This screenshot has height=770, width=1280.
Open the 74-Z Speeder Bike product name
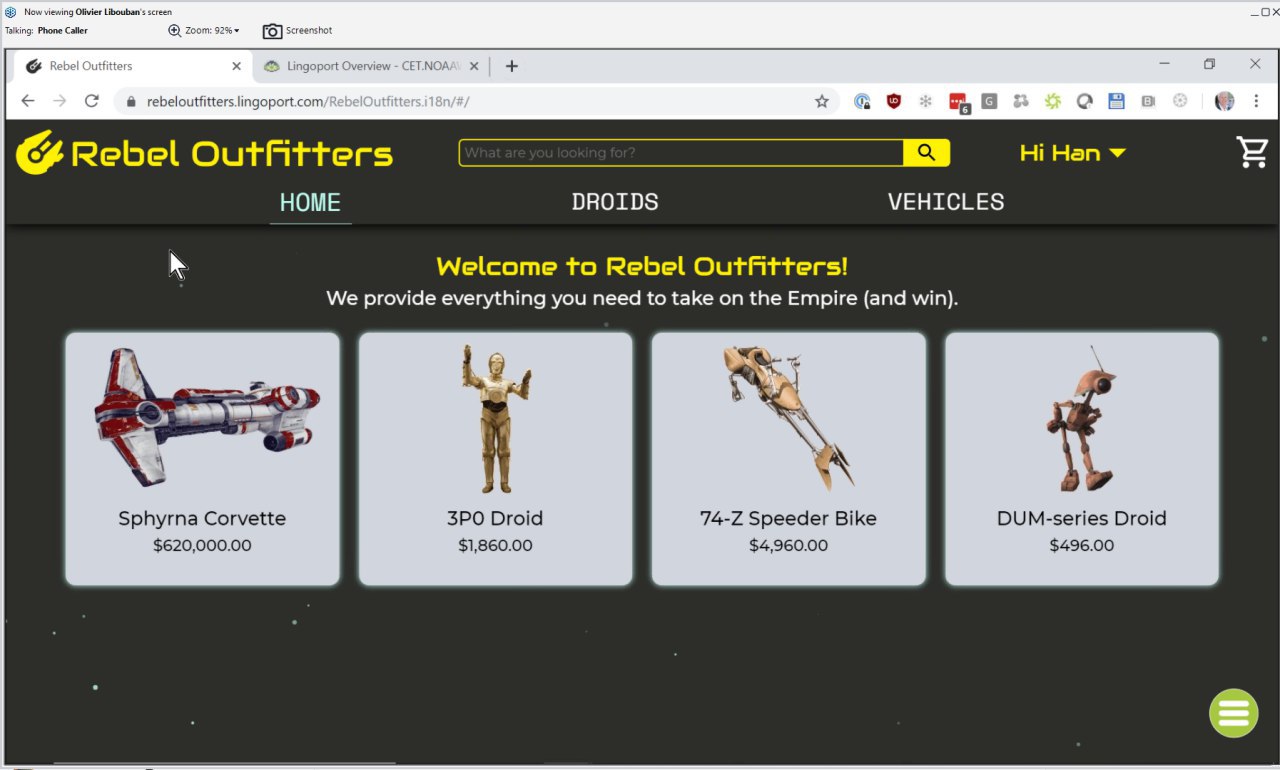(x=788, y=518)
